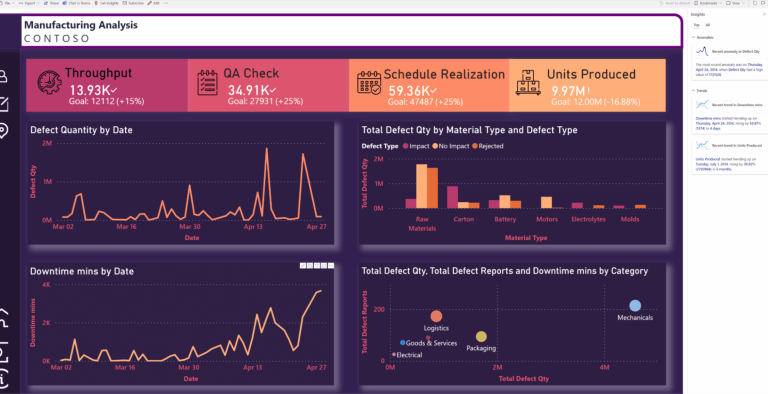
Task: Select the Mechanicals bubble in scatter chart
Action: 635,306
